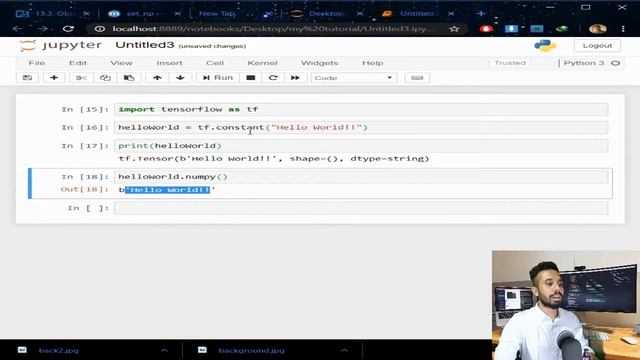Open downloaded background.jpg file

pos(251,350)
